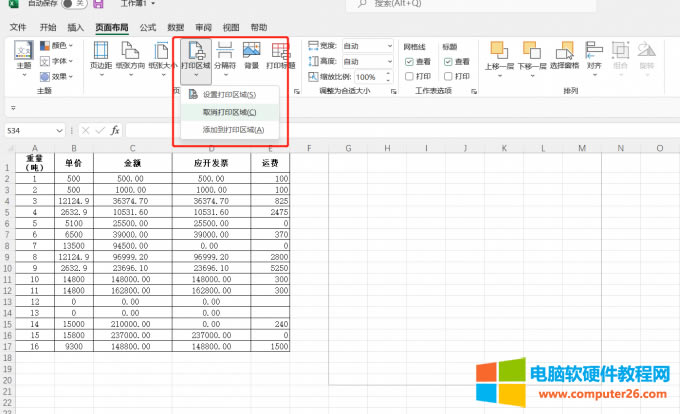Image resolution: width=680 pixels, height=414 pixels.
Task: Switch to the 公式 (Formulas) tab
Action: [148, 27]
